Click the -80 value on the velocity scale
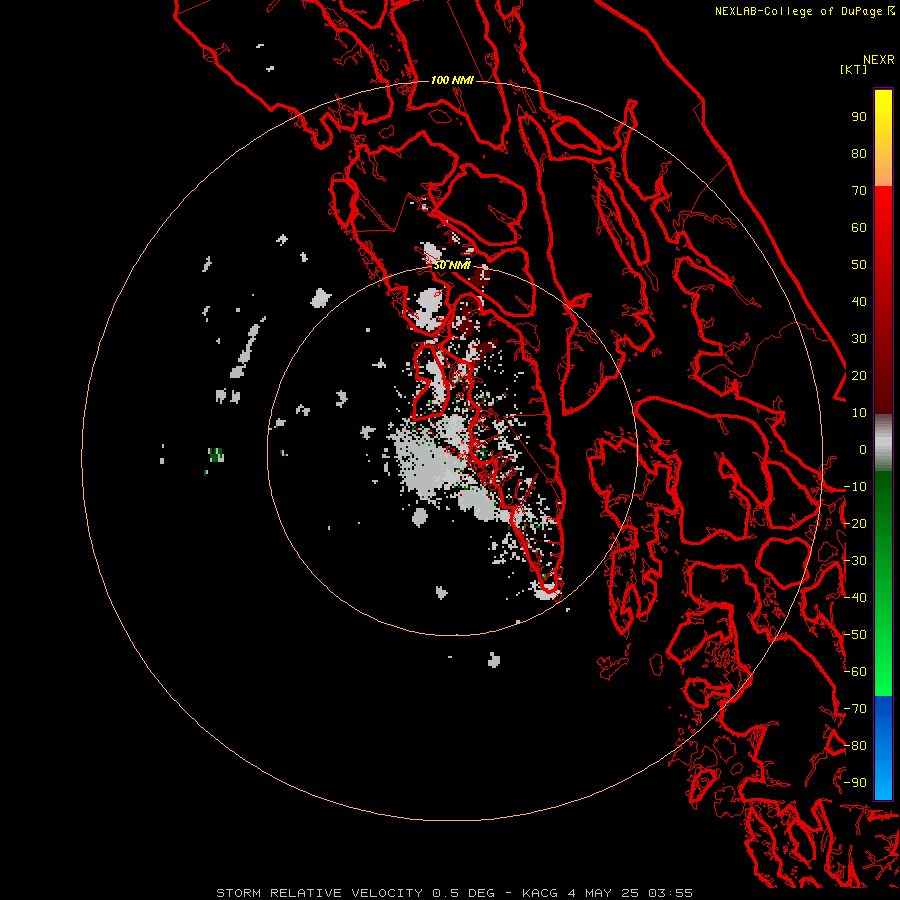Viewport: 900px width, 900px height. [855, 746]
